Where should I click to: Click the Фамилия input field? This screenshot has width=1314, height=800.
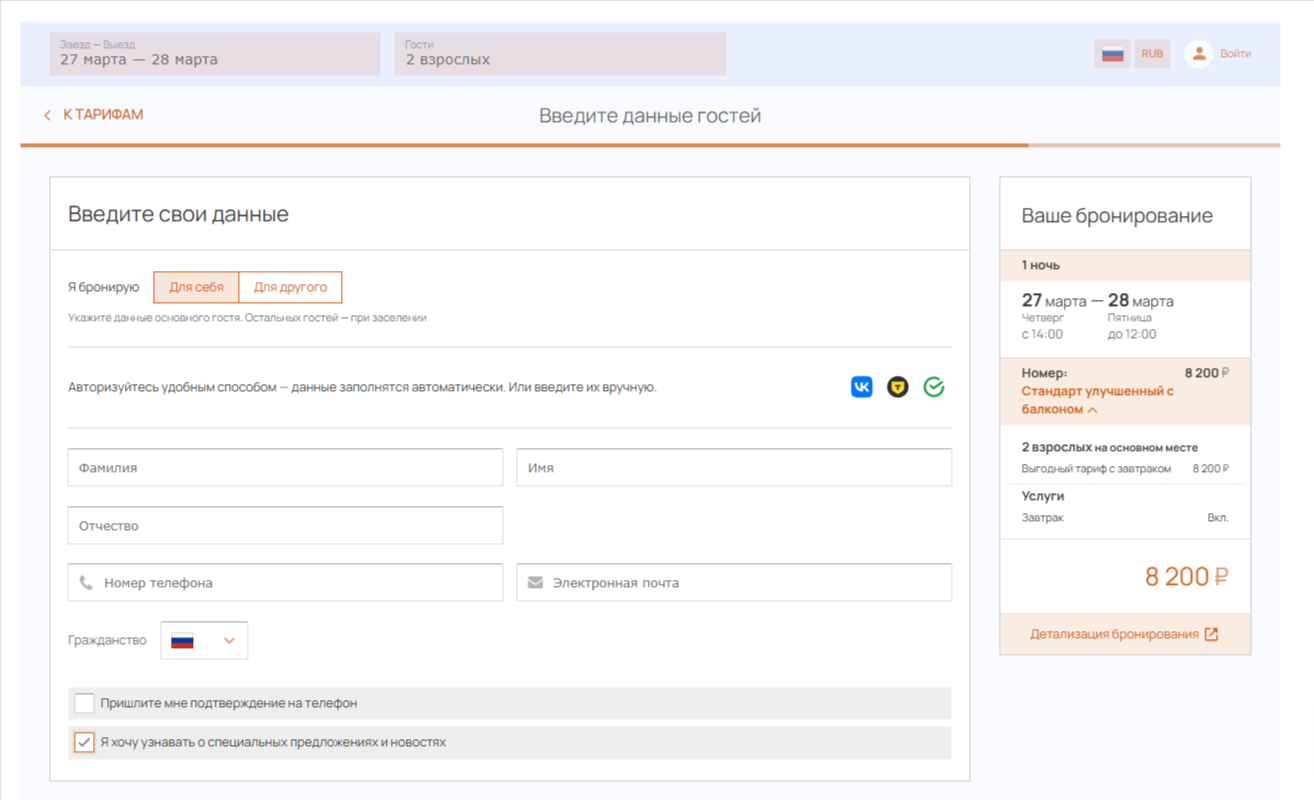pos(285,468)
